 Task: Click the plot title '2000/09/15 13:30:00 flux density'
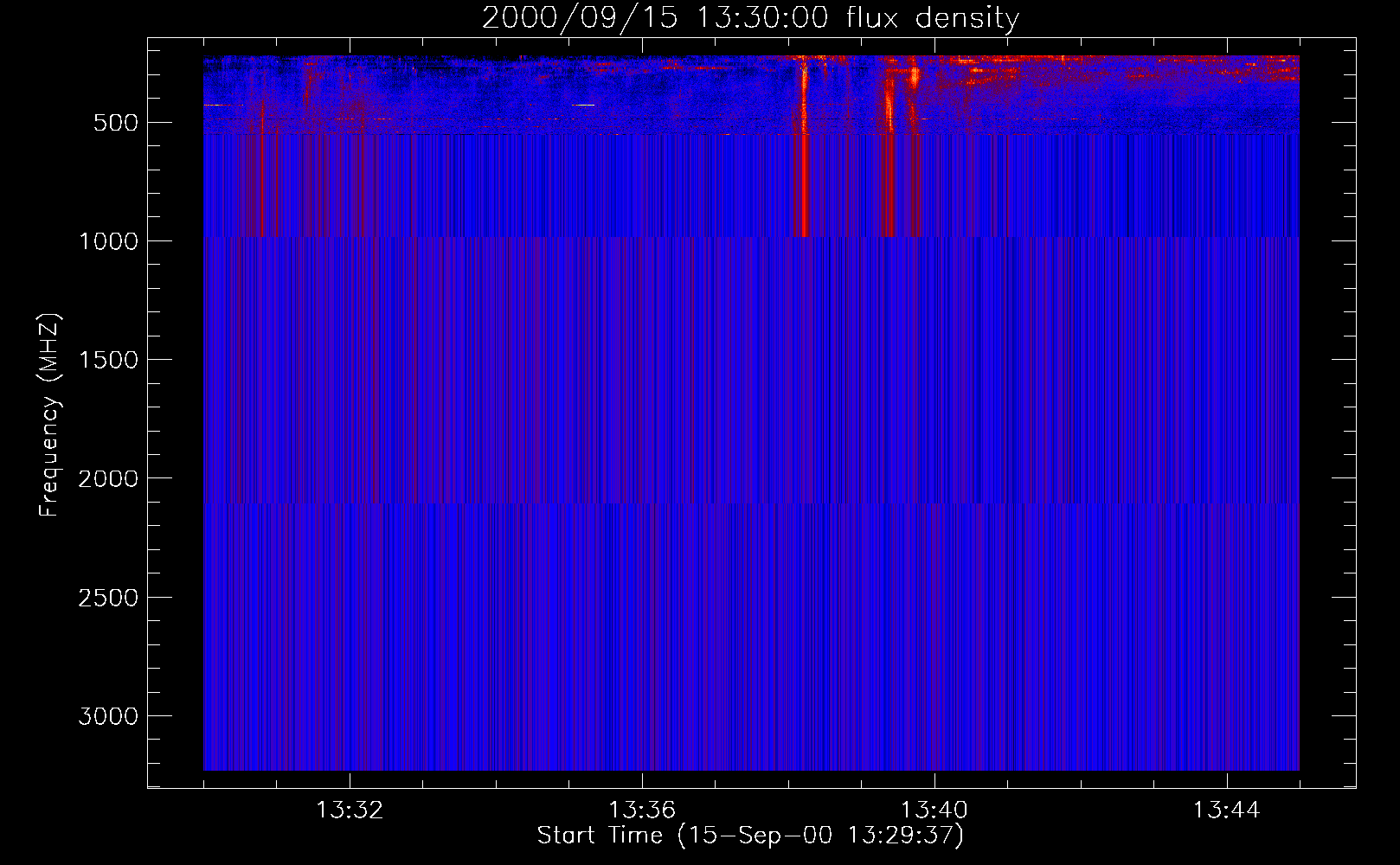click(x=749, y=17)
